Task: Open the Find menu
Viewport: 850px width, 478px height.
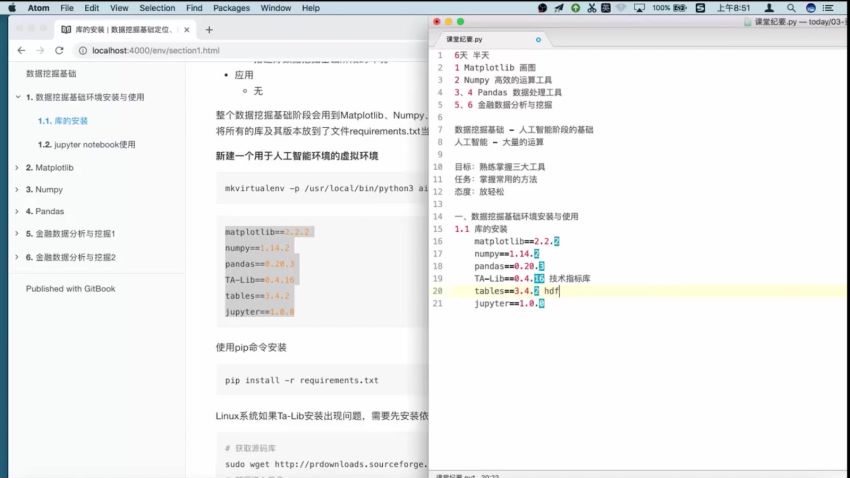Action: 194,8
